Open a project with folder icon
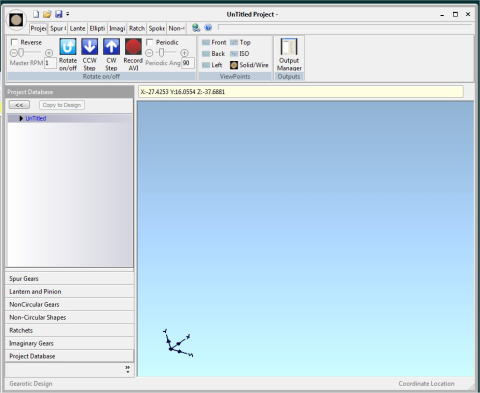The image size is (480, 393). click(x=47, y=14)
